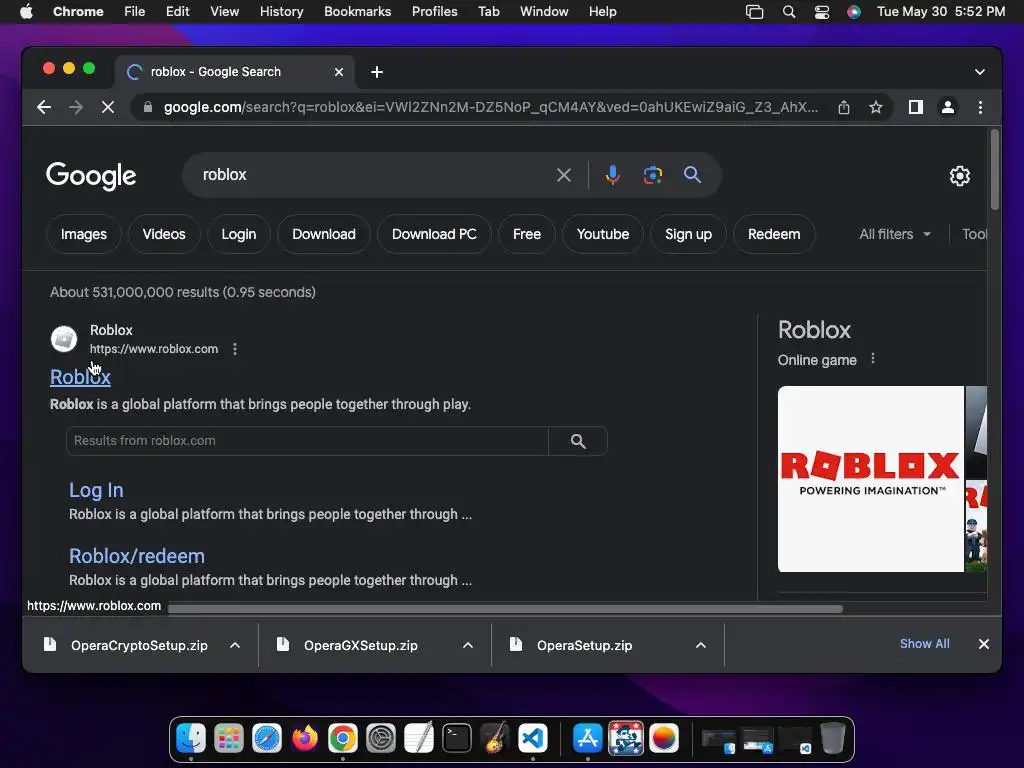1024x768 pixels.
Task: Filter results by Images
Action: pyautogui.click(x=84, y=234)
